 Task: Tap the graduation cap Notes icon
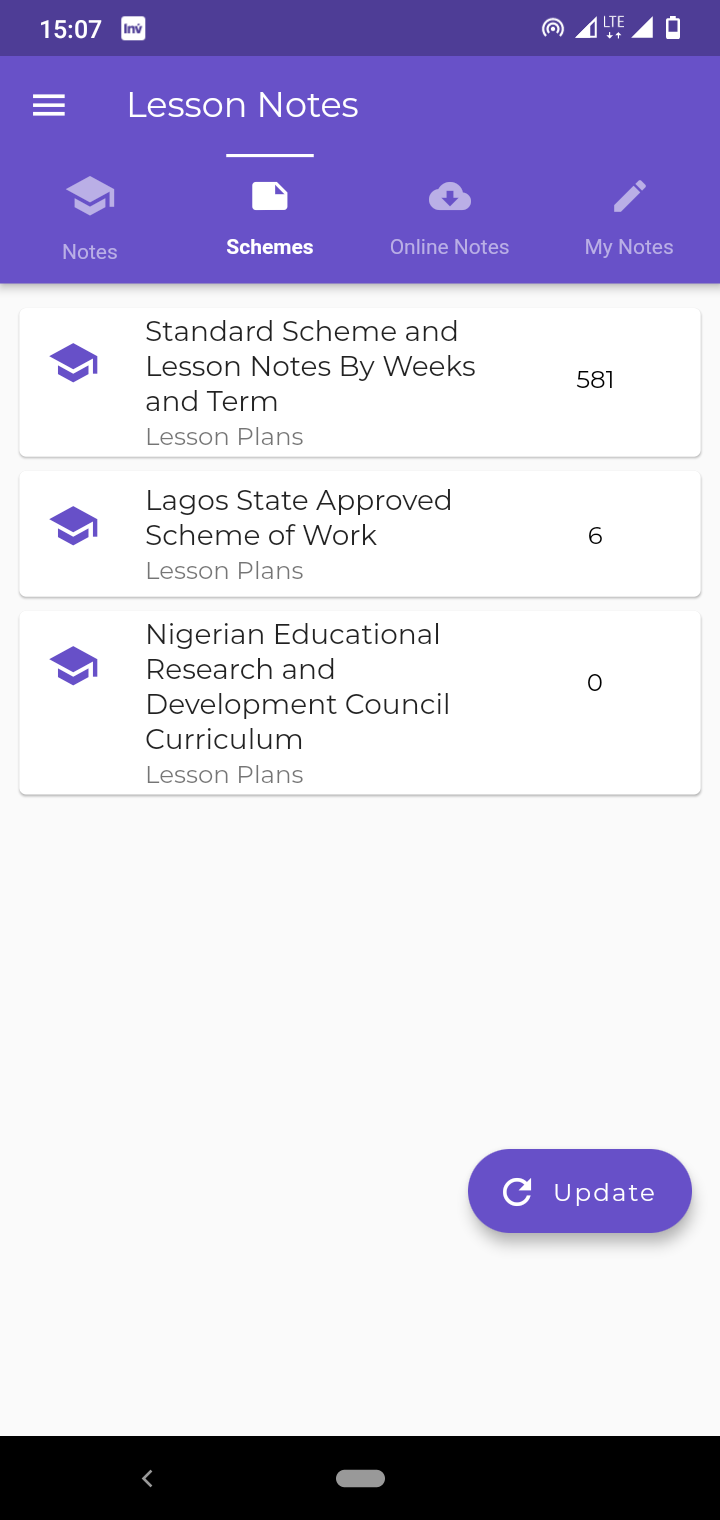tap(90, 196)
